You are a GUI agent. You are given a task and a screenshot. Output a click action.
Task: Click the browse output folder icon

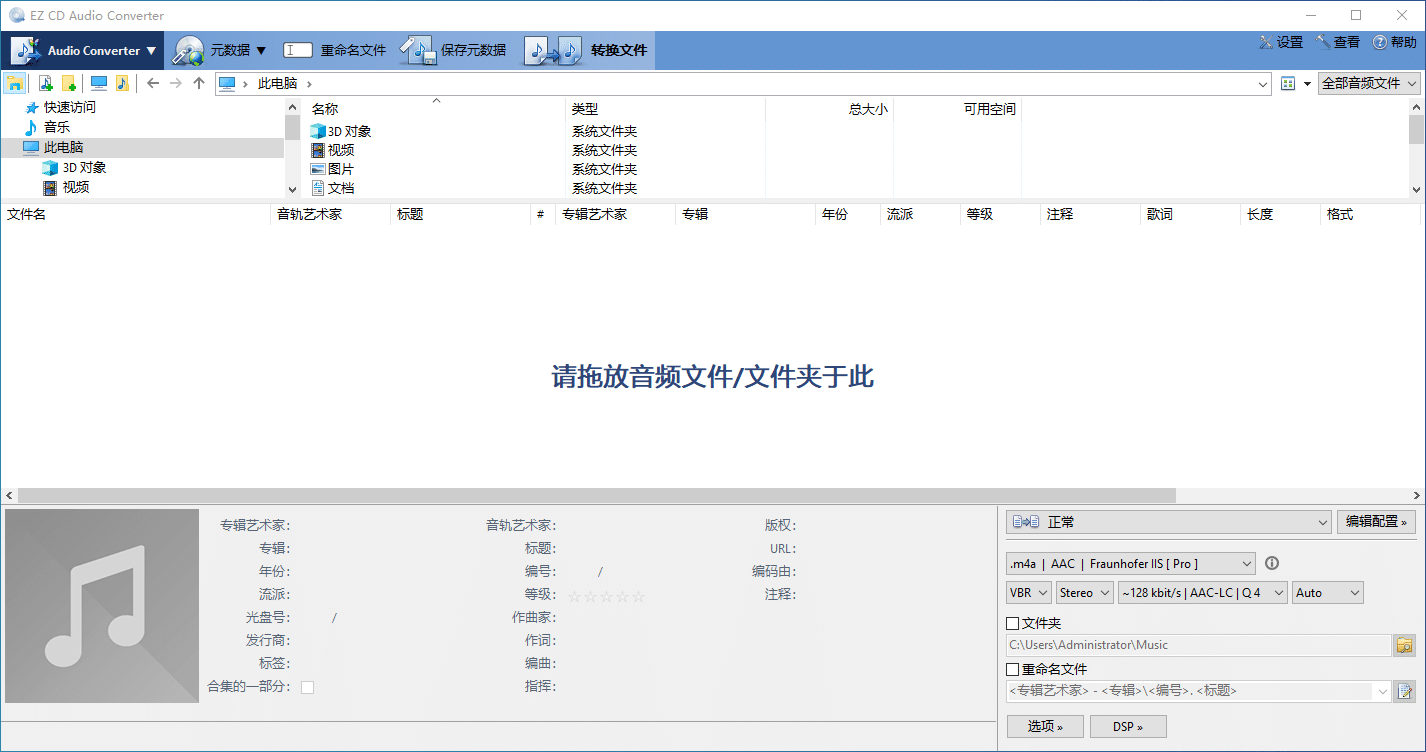pyautogui.click(x=1405, y=645)
